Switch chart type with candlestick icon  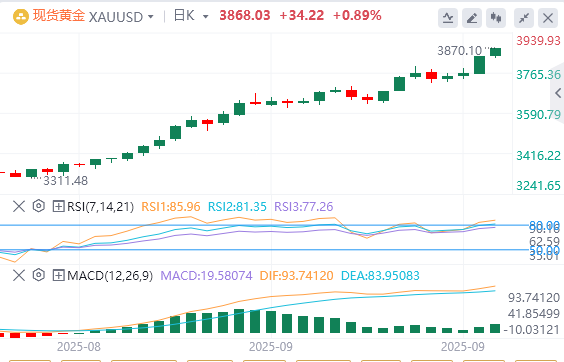tap(496, 18)
